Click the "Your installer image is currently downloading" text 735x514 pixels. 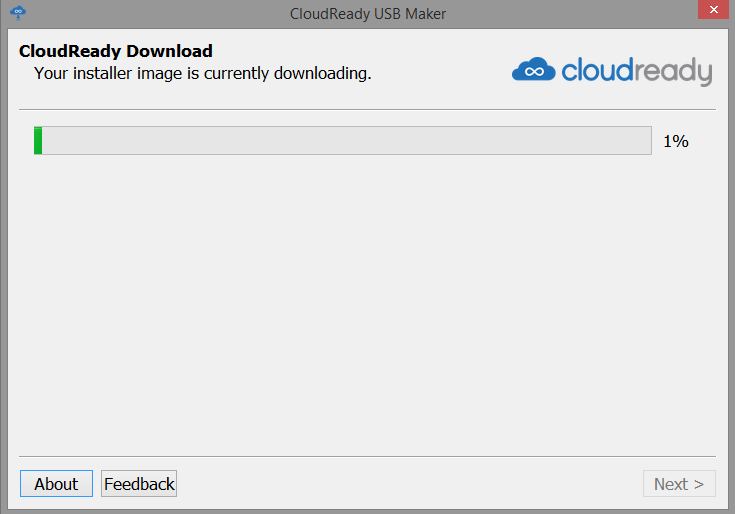tap(202, 73)
